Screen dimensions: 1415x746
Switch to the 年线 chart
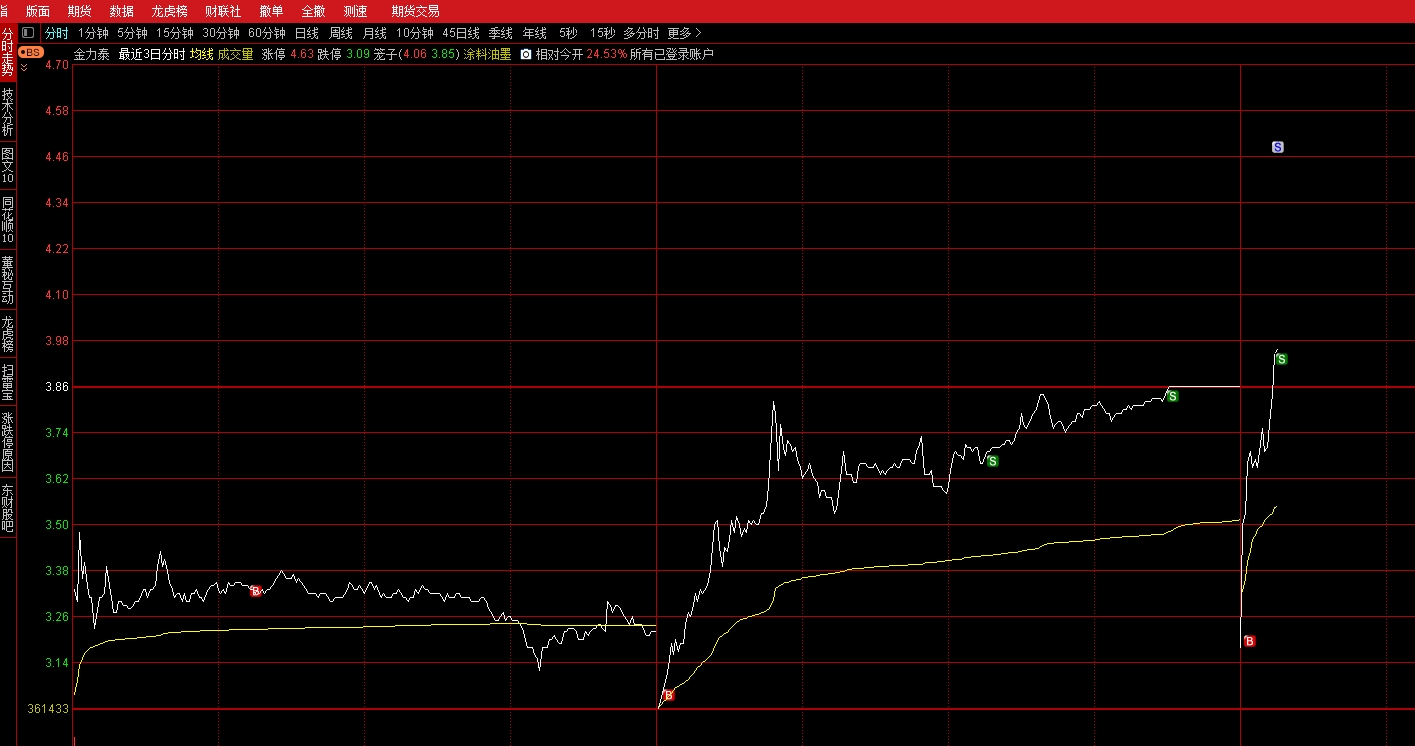pyautogui.click(x=535, y=33)
